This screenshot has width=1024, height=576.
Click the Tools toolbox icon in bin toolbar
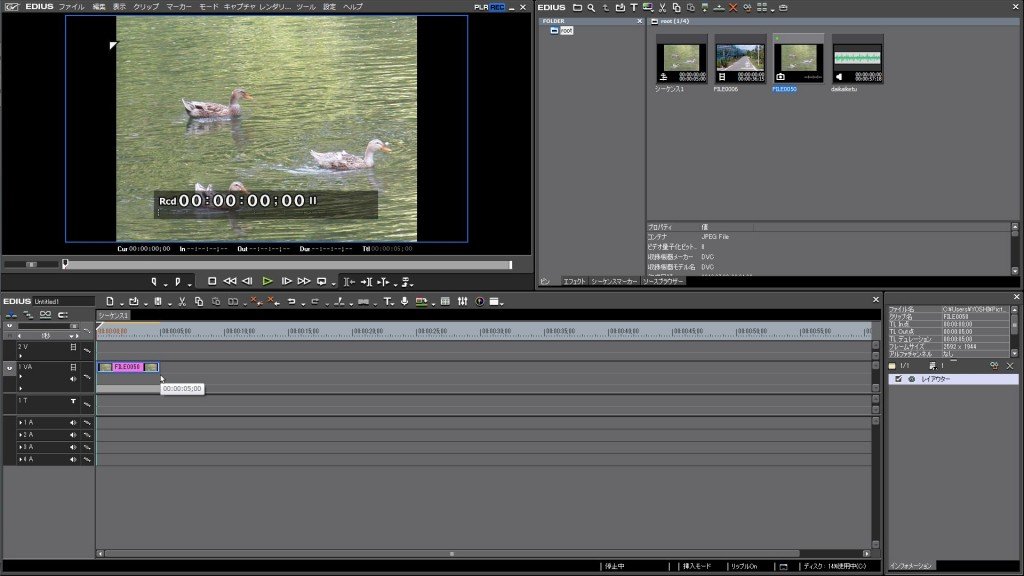[783, 8]
